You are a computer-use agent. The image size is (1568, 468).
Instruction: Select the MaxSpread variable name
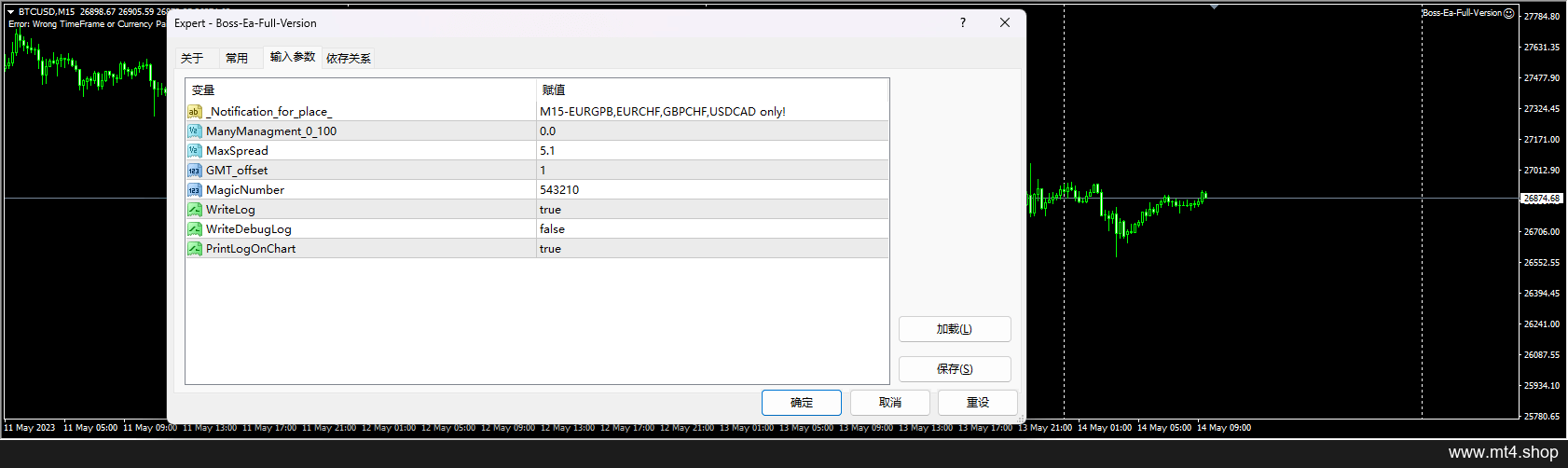click(x=237, y=151)
